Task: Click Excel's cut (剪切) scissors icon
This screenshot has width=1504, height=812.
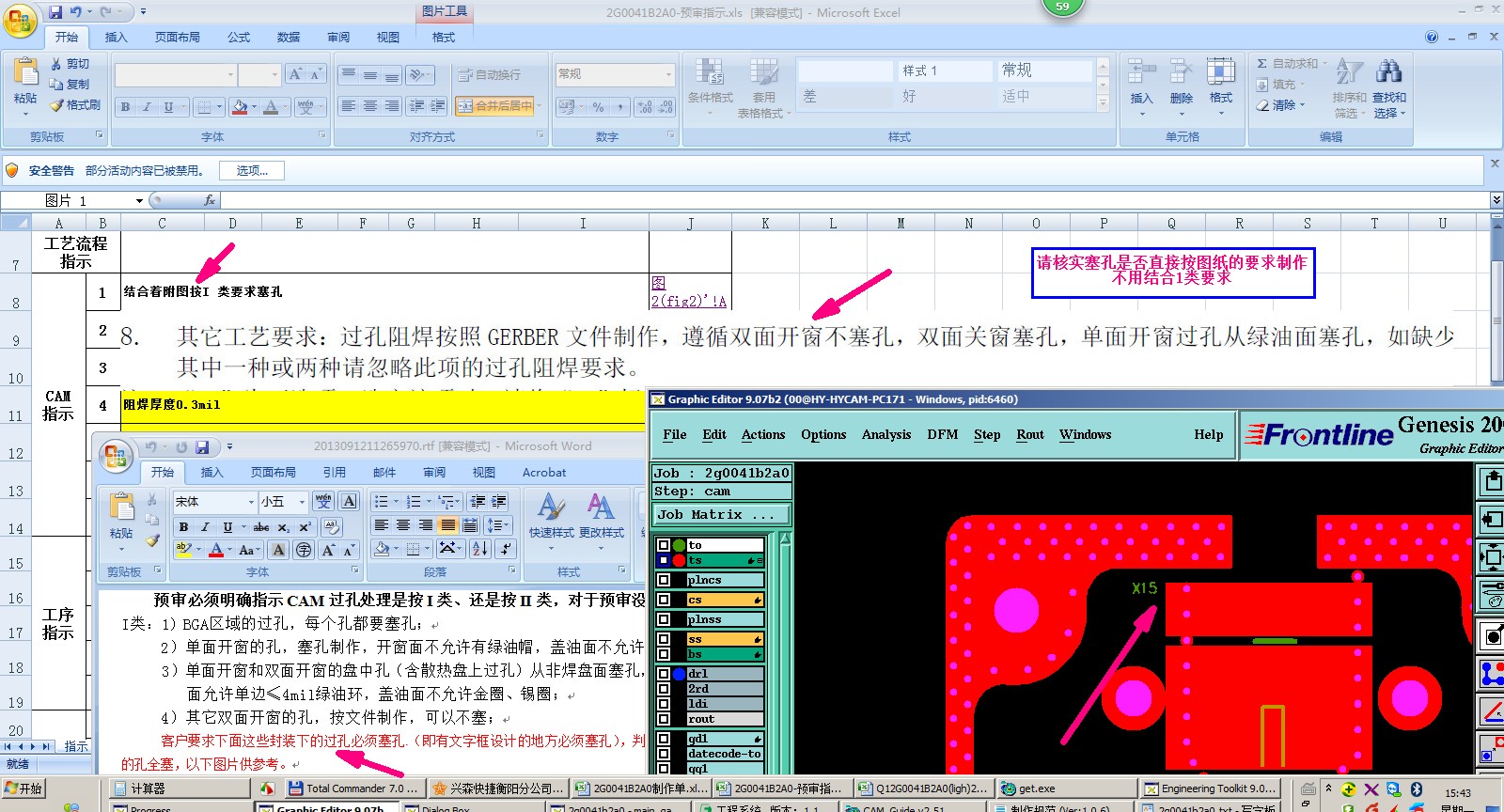Action: 56,64
